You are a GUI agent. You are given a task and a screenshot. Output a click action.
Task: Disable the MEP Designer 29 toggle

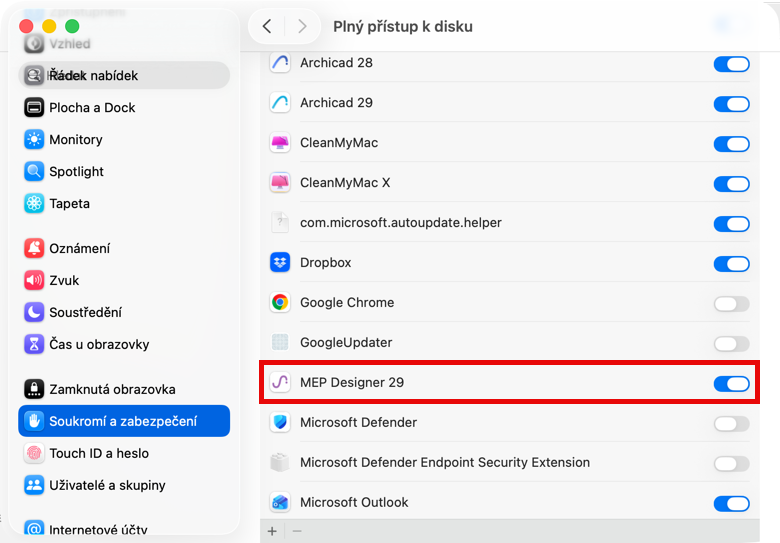coord(731,383)
